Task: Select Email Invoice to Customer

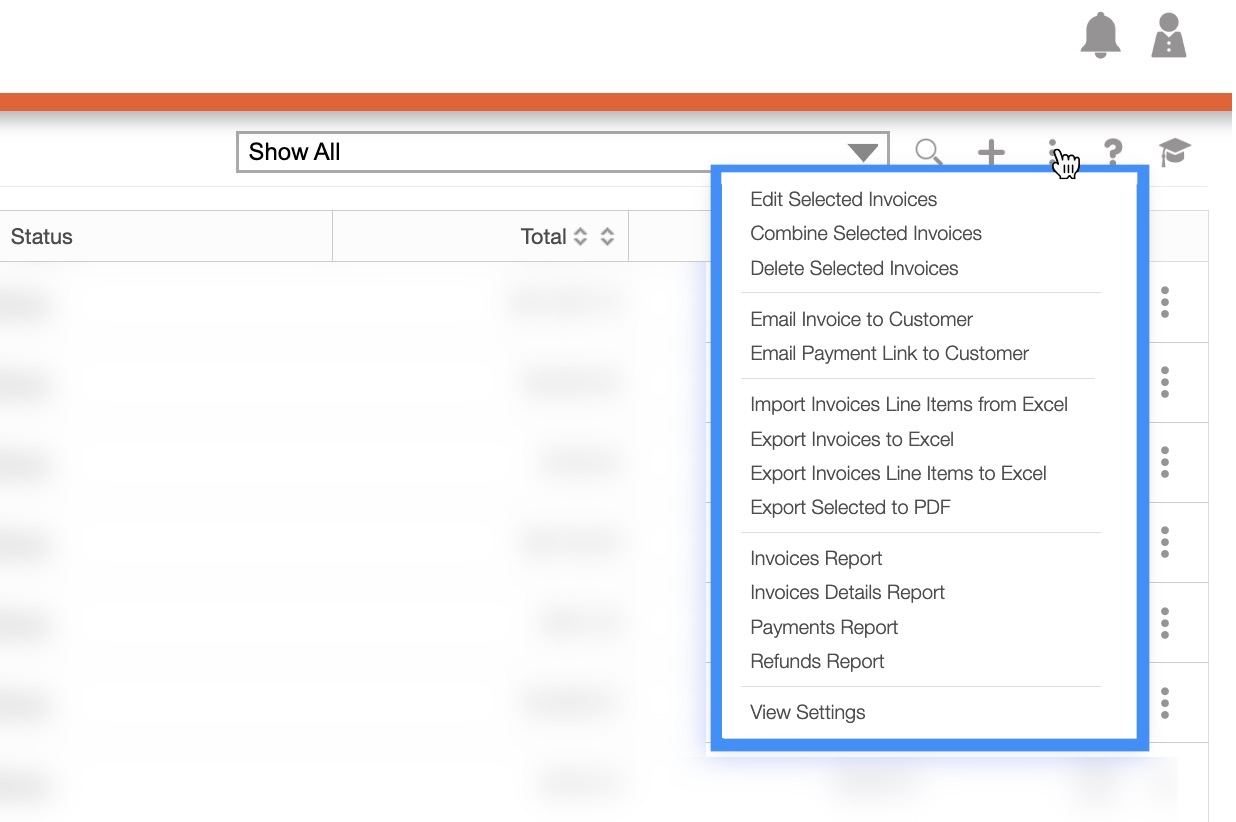Action: (x=861, y=319)
